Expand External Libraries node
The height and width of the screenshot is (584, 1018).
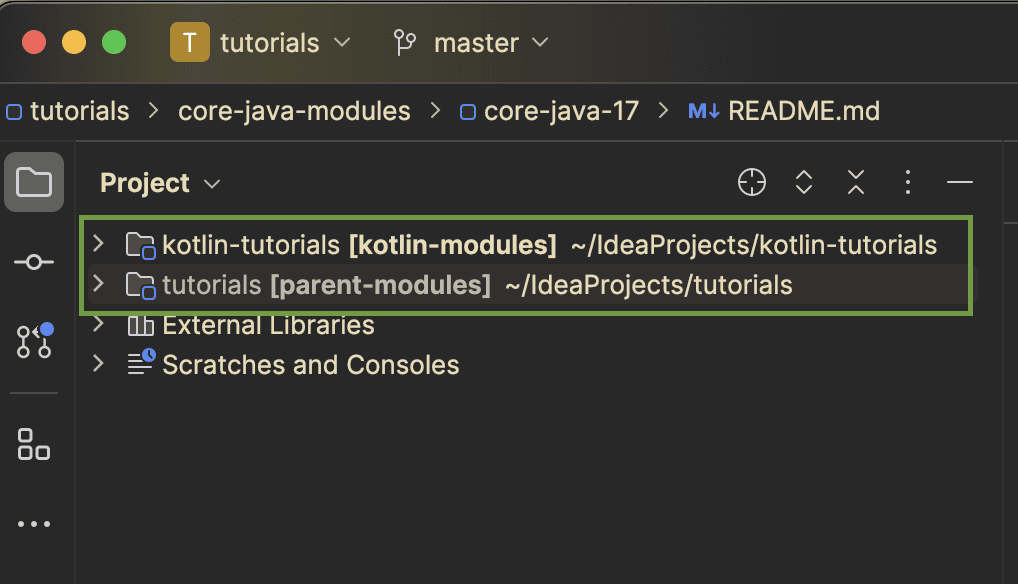click(99, 324)
